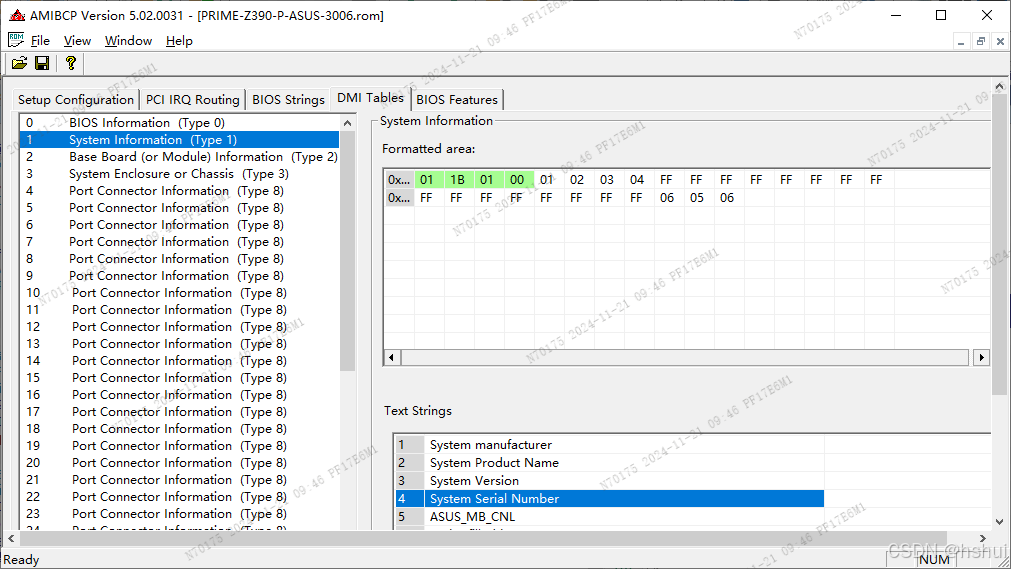Restore the inner MDI child window
Image resolution: width=1011 pixels, height=569 pixels.
(981, 41)
